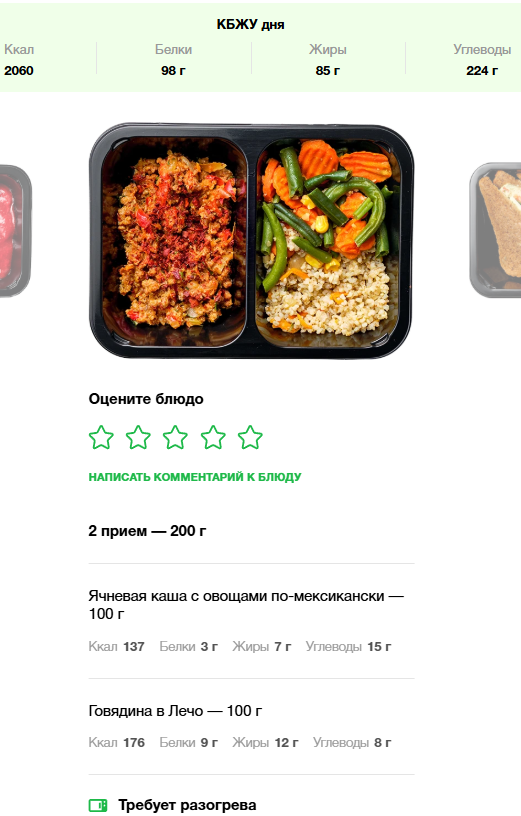Show previous dish with red food
This screenshot has width=521, height=816.
tap(15, 231)
